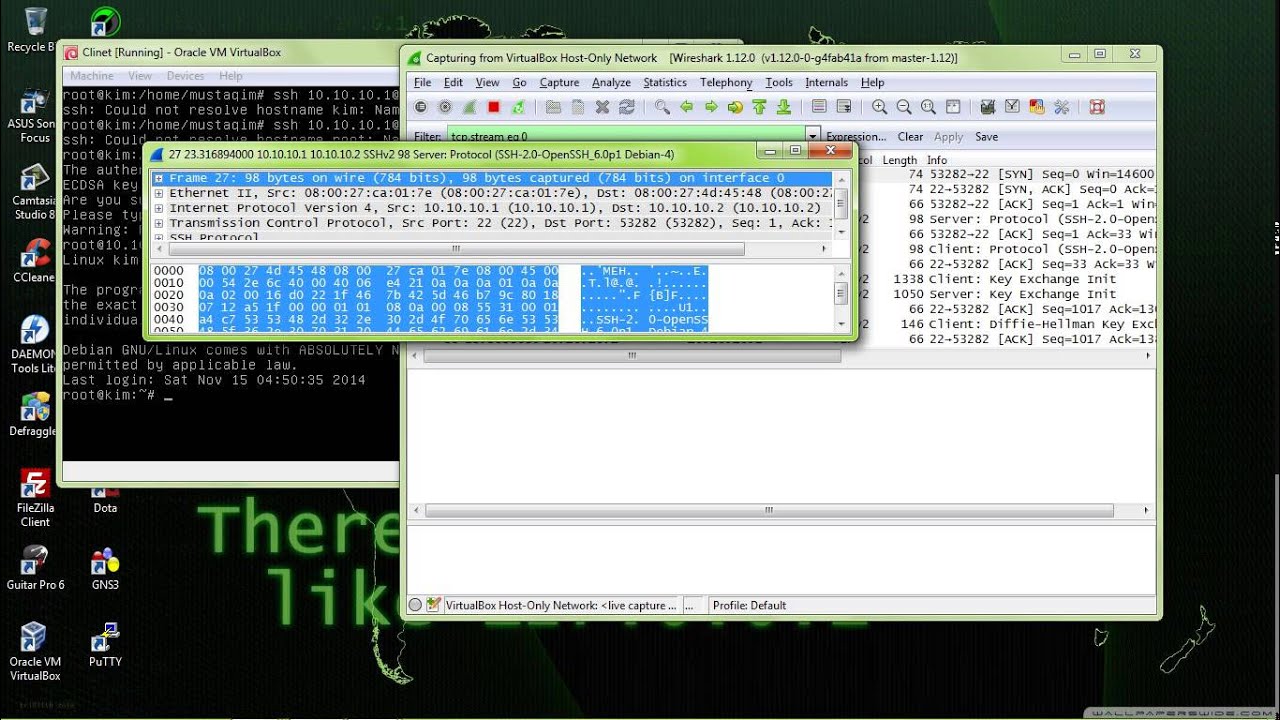Expand Transmission Control Protocol row
This screenshot has width=1280, height=720.
(x=159, y=223)
